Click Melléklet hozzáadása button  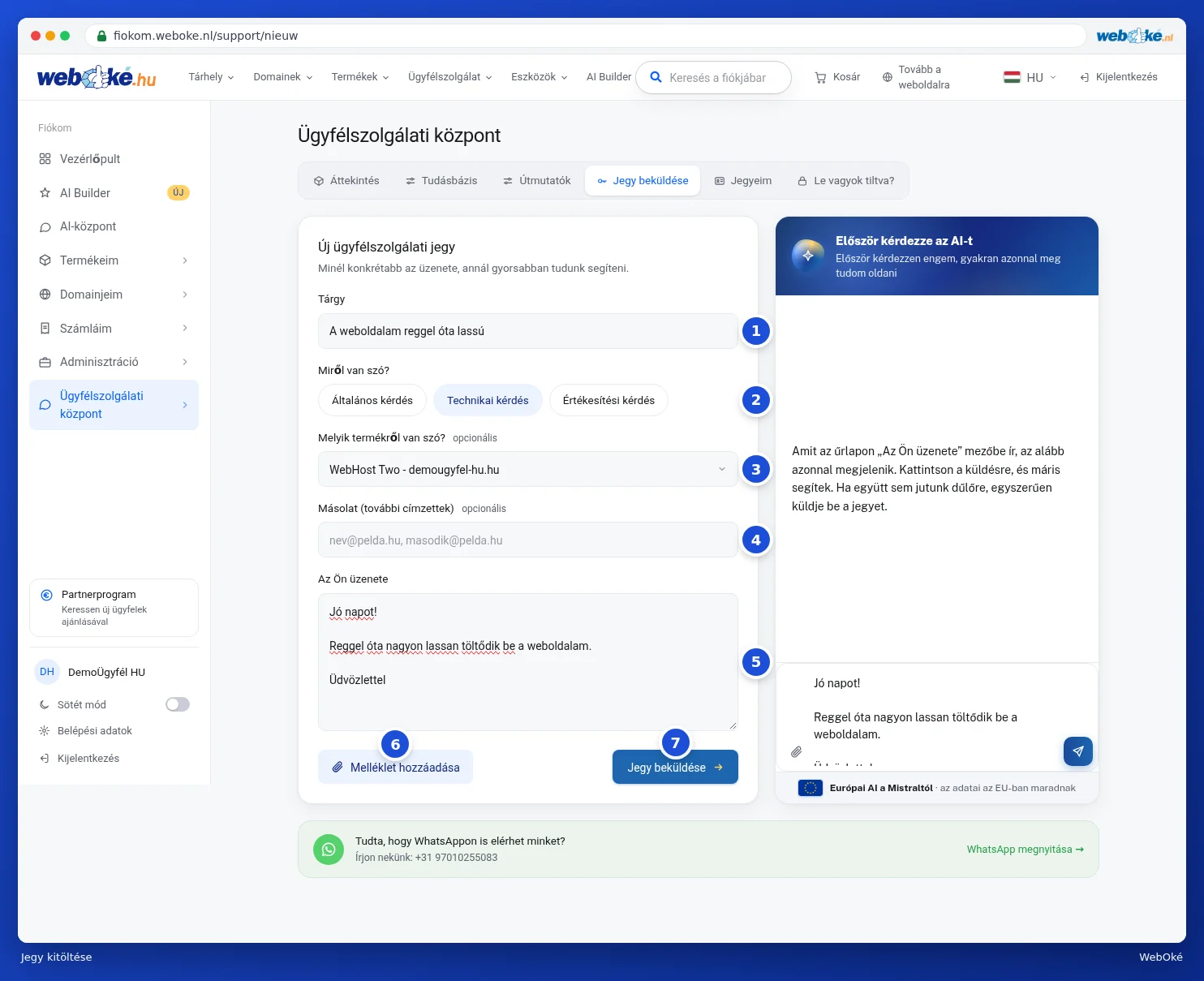395,767
